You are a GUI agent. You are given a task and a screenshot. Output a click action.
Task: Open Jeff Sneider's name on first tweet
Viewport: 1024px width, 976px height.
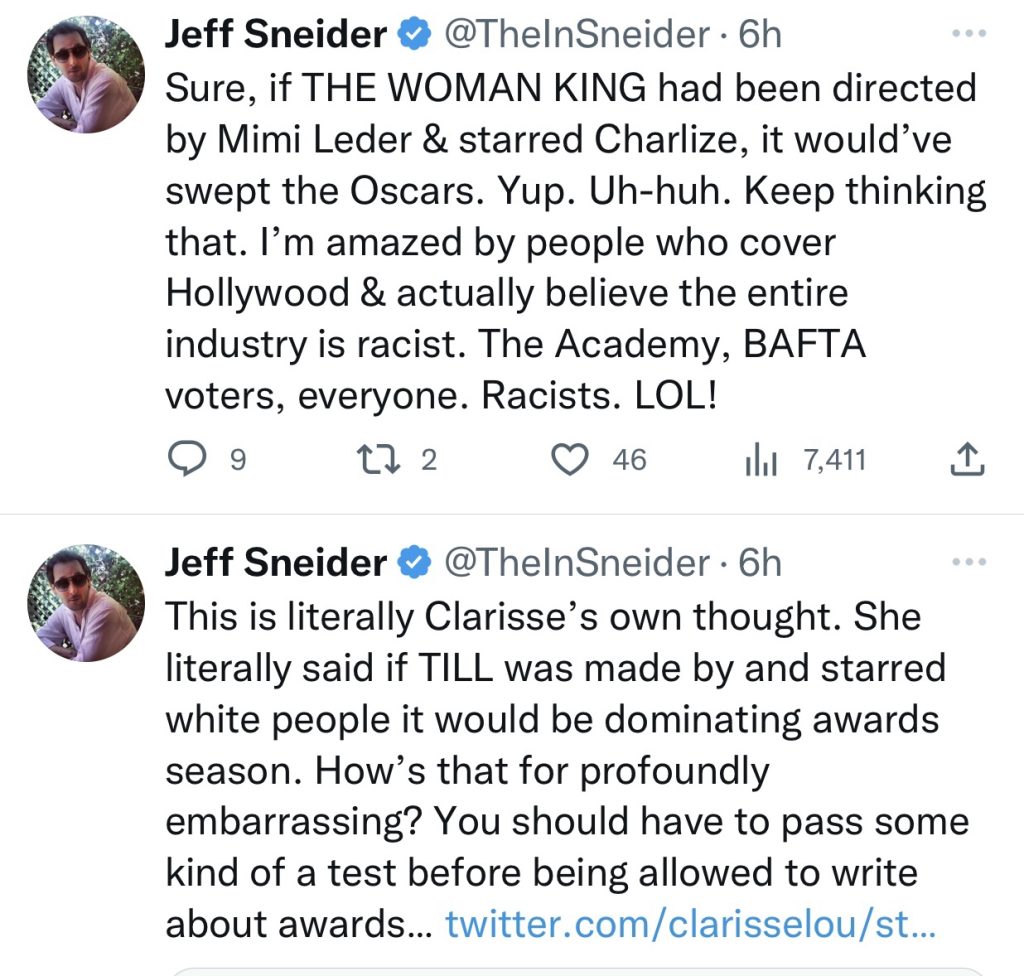click(x=275, y=35)
